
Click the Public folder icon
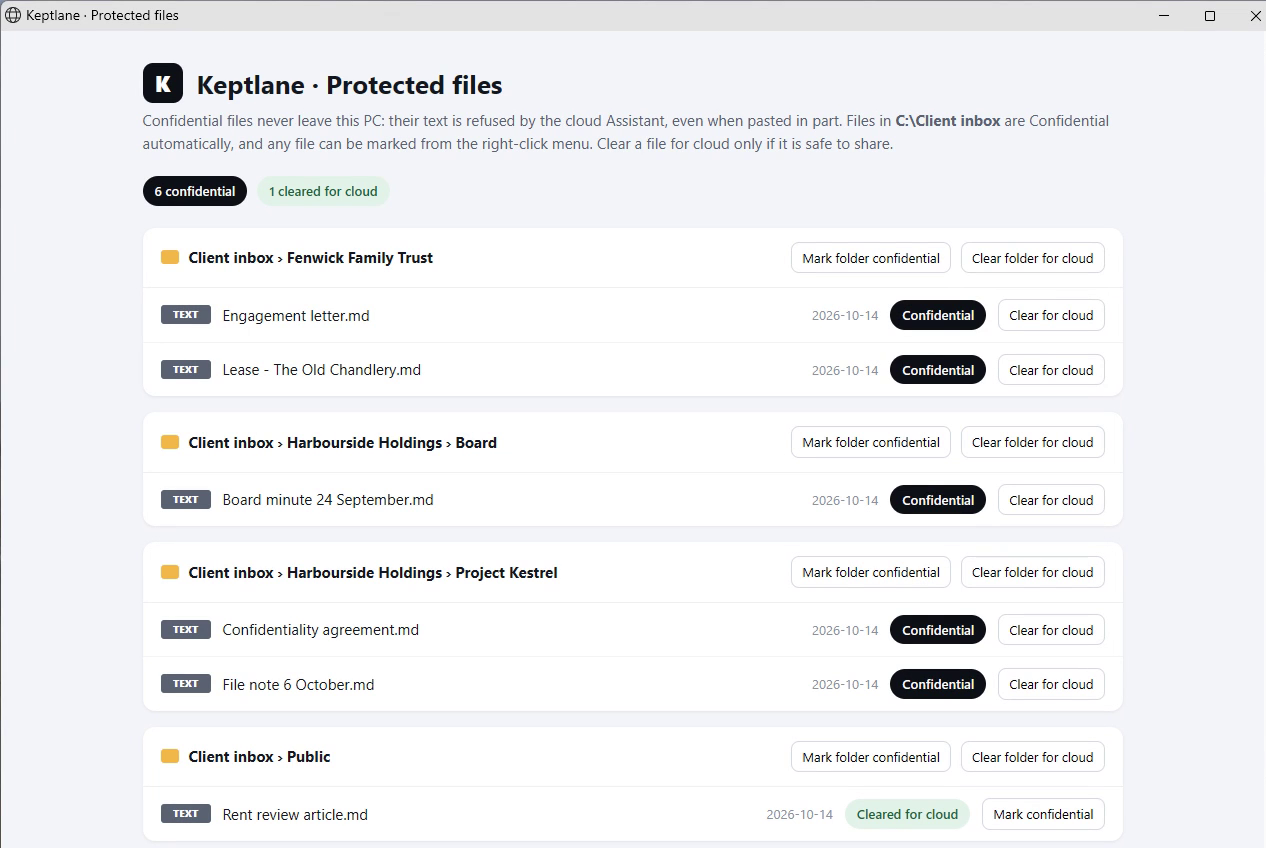pos(170,756)
